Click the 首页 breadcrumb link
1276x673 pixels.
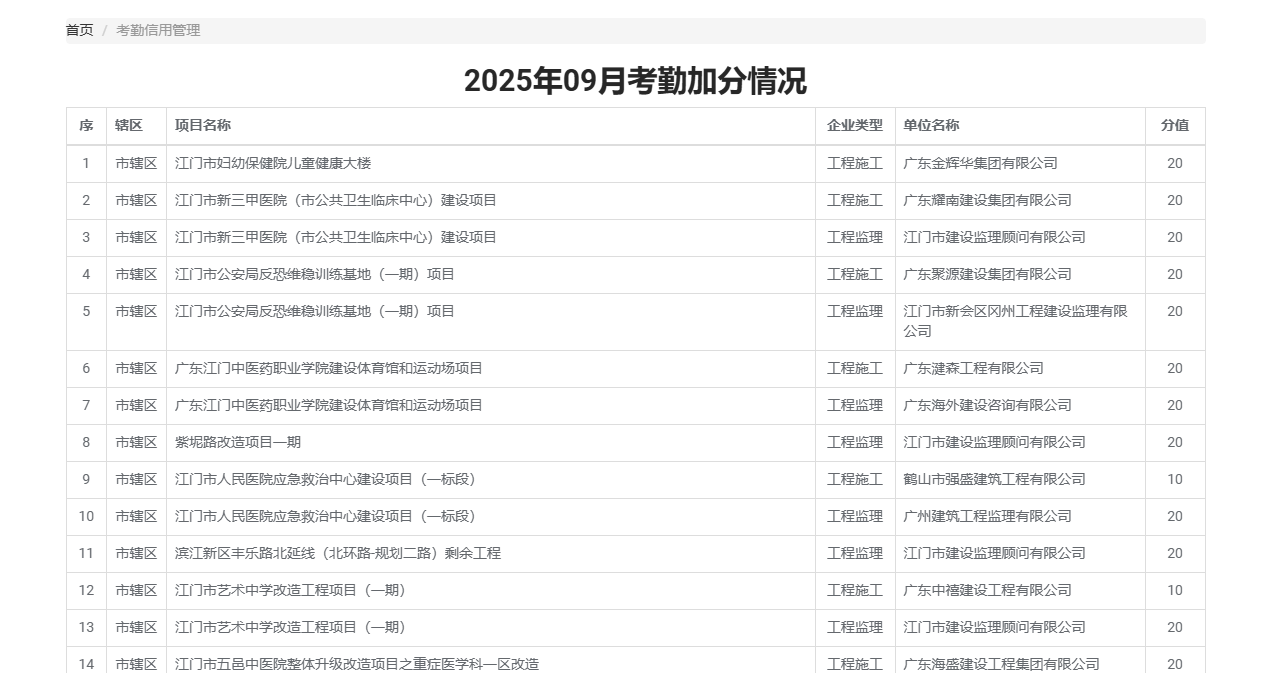[x=79, y=30]
